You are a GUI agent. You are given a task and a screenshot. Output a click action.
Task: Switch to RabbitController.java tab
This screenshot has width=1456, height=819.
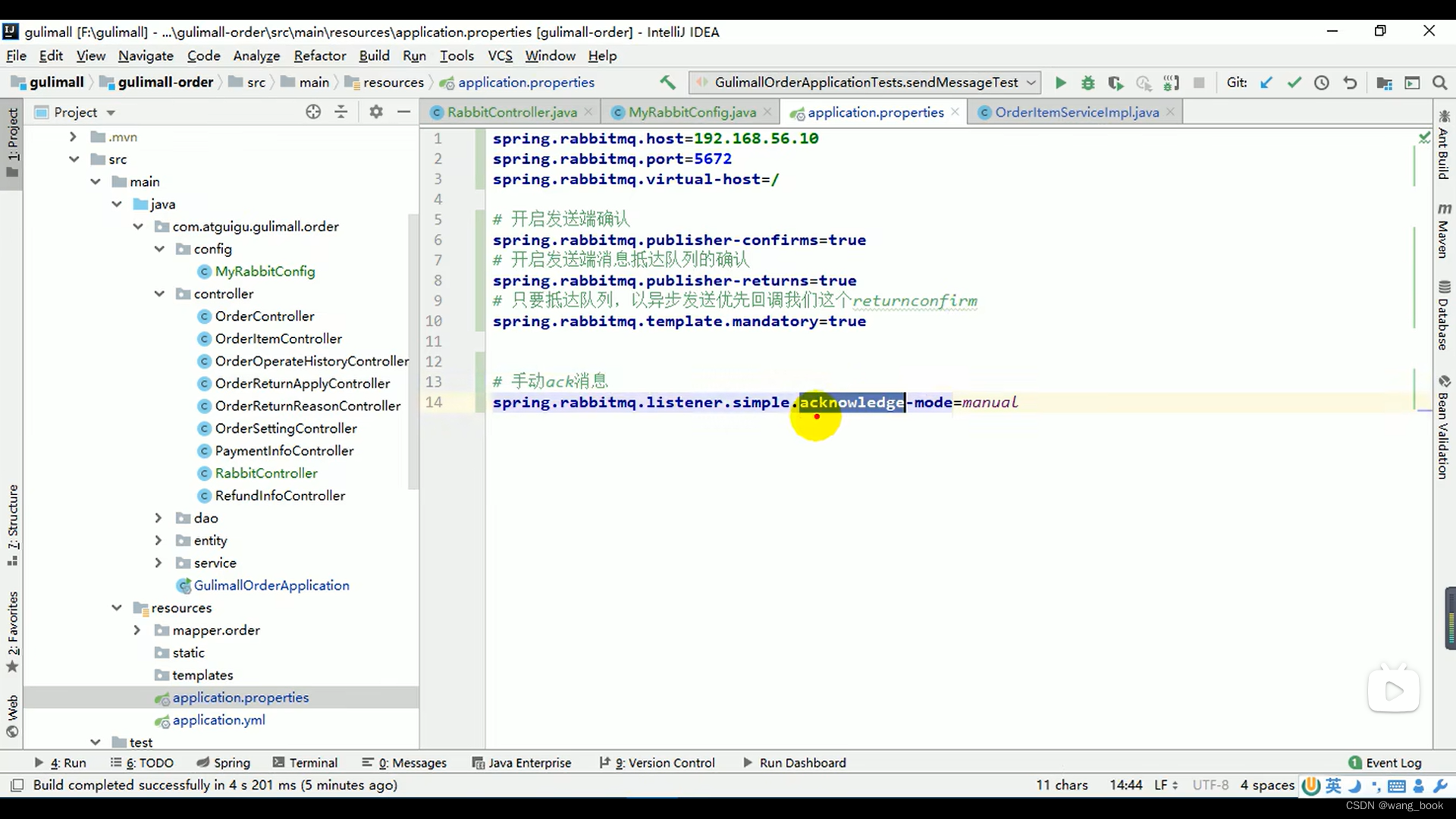[x=511, y=112]
